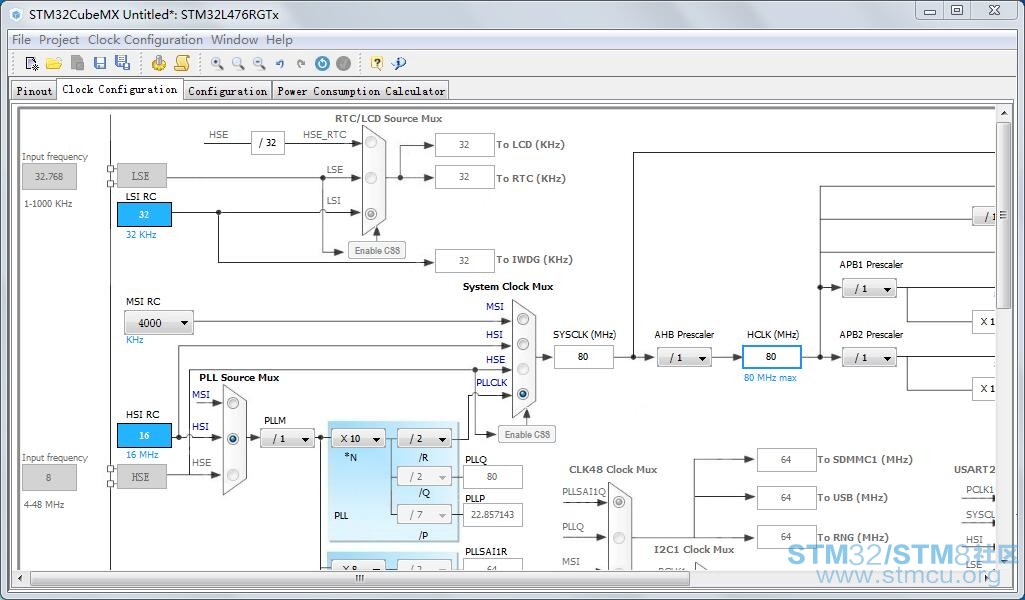Click the Generate Report scroll icon
Screen dimensions: 1025x600
tap(182, 63)
